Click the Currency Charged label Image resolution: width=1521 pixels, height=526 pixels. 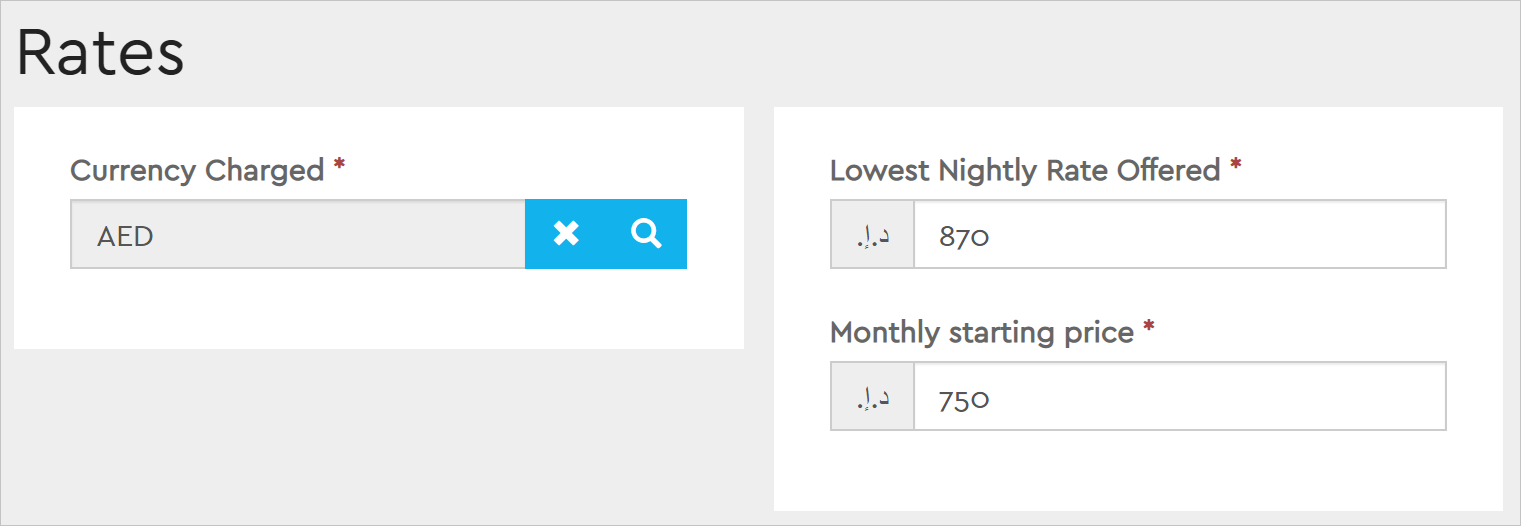[197, 171]
